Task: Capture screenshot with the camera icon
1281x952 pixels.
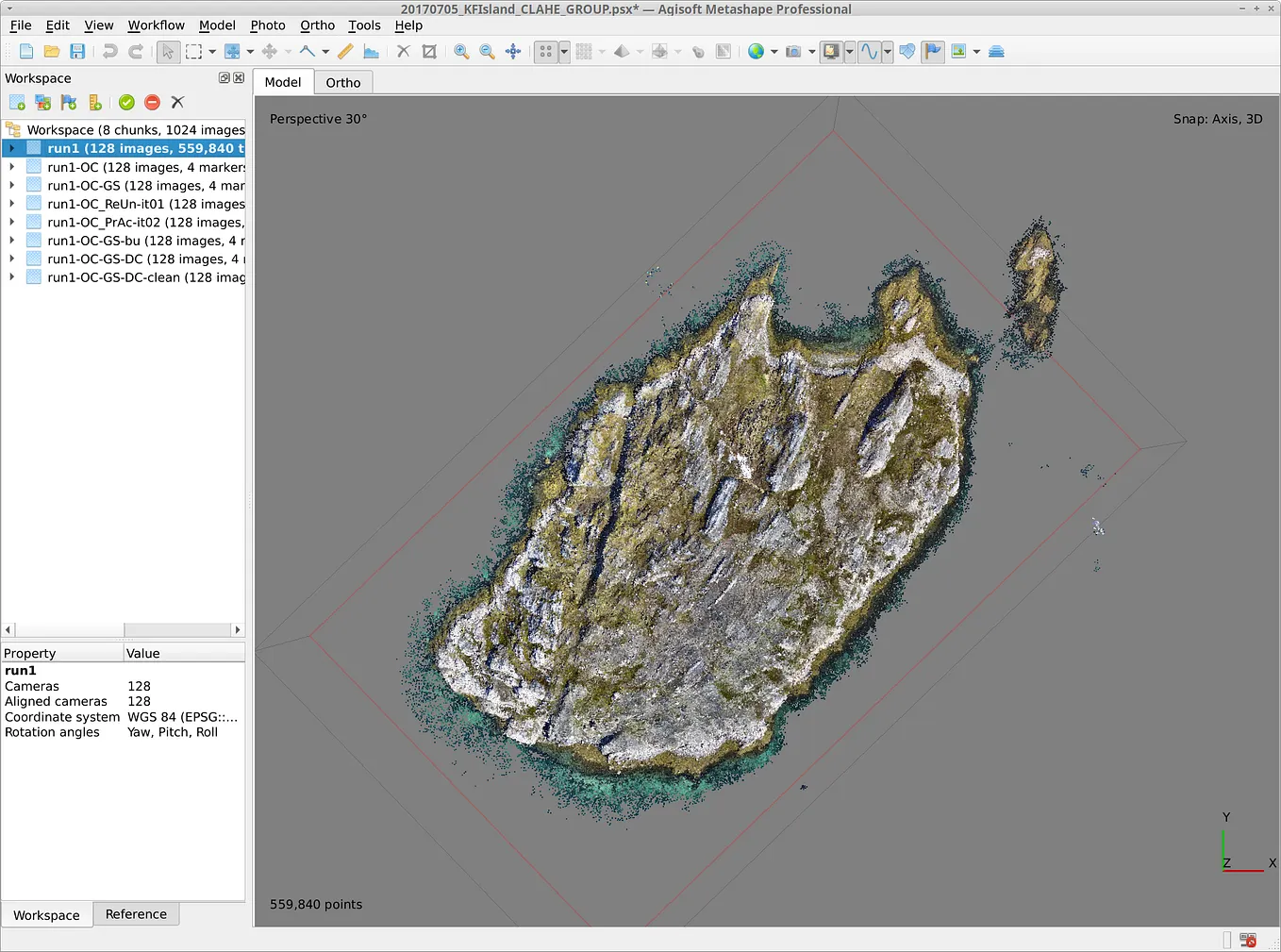Action: point(792,52)
